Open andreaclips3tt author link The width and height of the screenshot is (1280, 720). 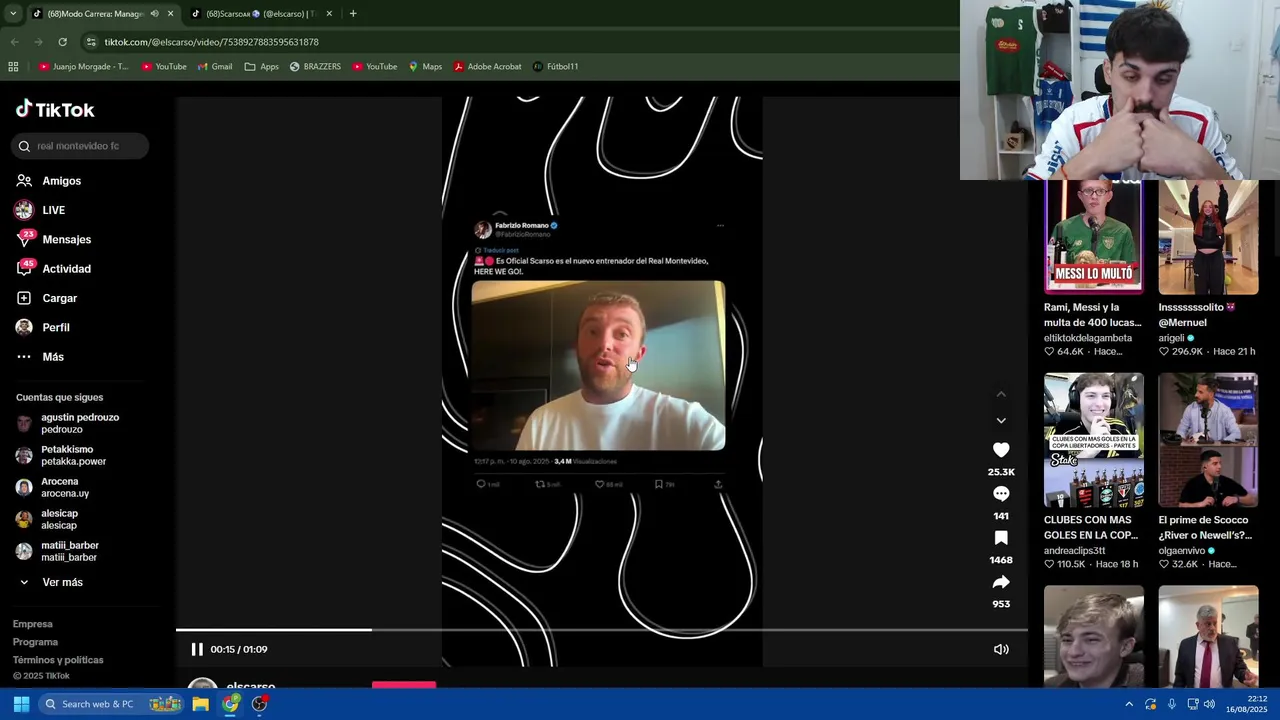[x=1075, y=551]
